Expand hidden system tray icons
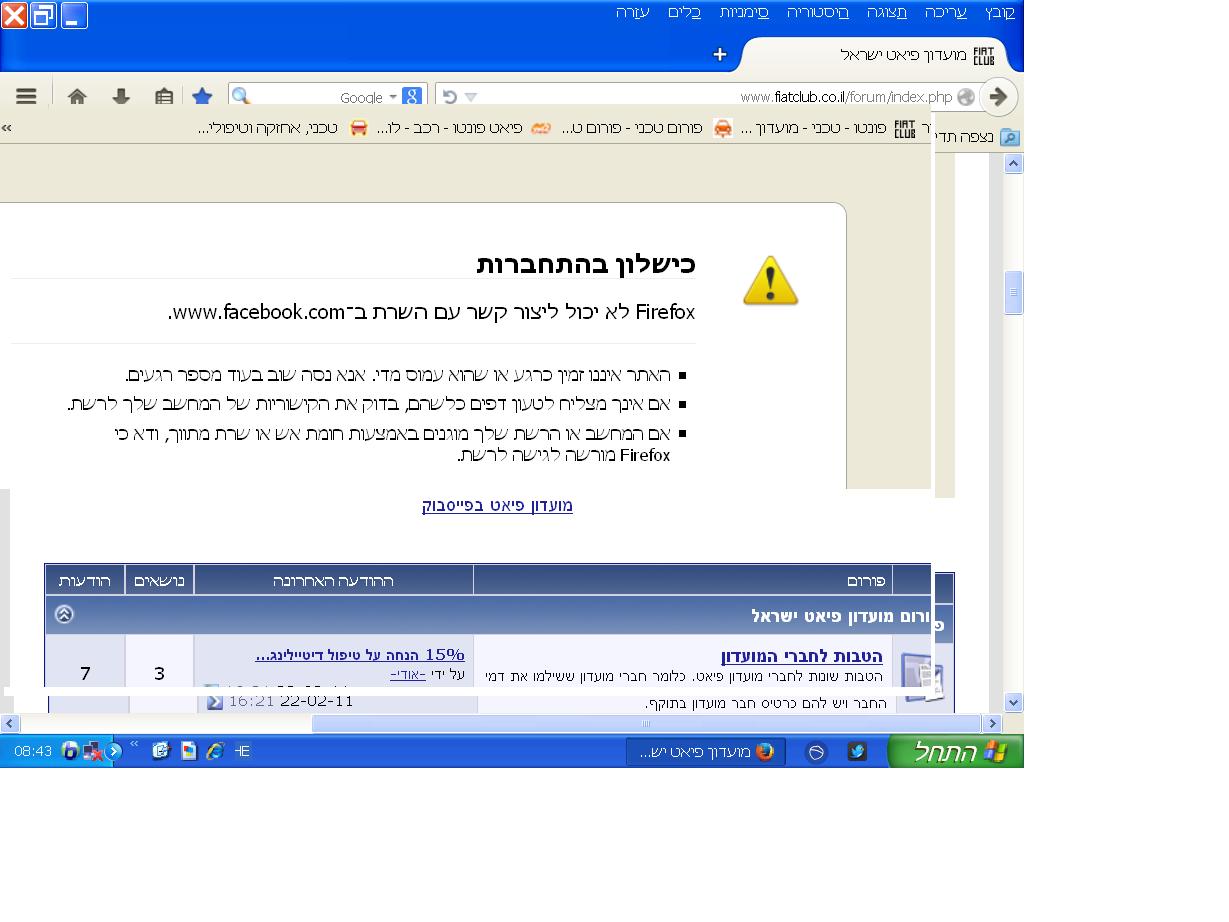This screenshot has height=922, width=1229. point(114,751)
